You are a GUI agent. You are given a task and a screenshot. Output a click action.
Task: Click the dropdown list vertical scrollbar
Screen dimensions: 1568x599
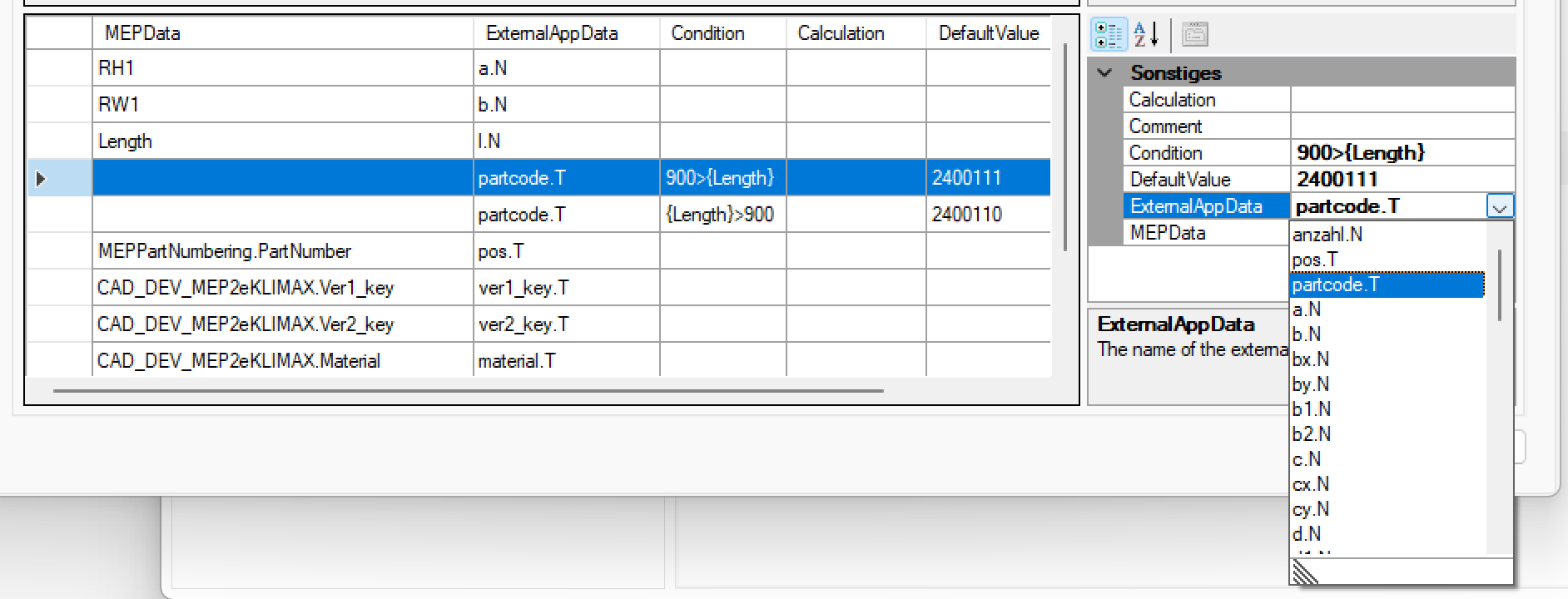(1499, 285)
